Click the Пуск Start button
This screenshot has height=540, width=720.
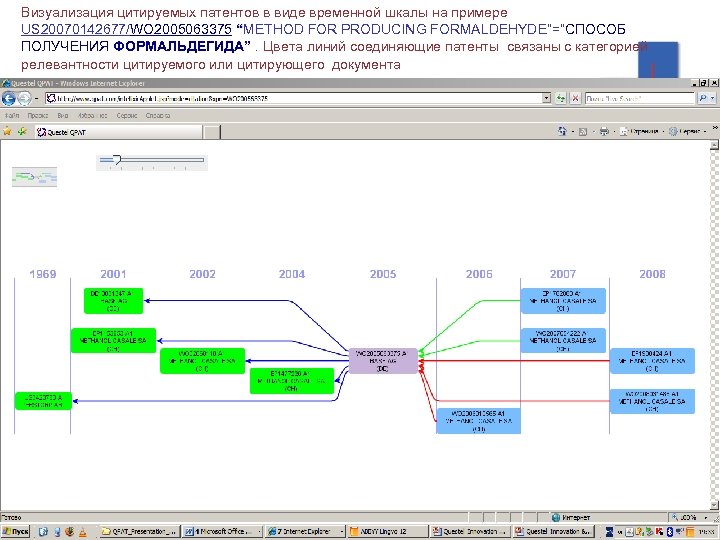pos(15,532)
